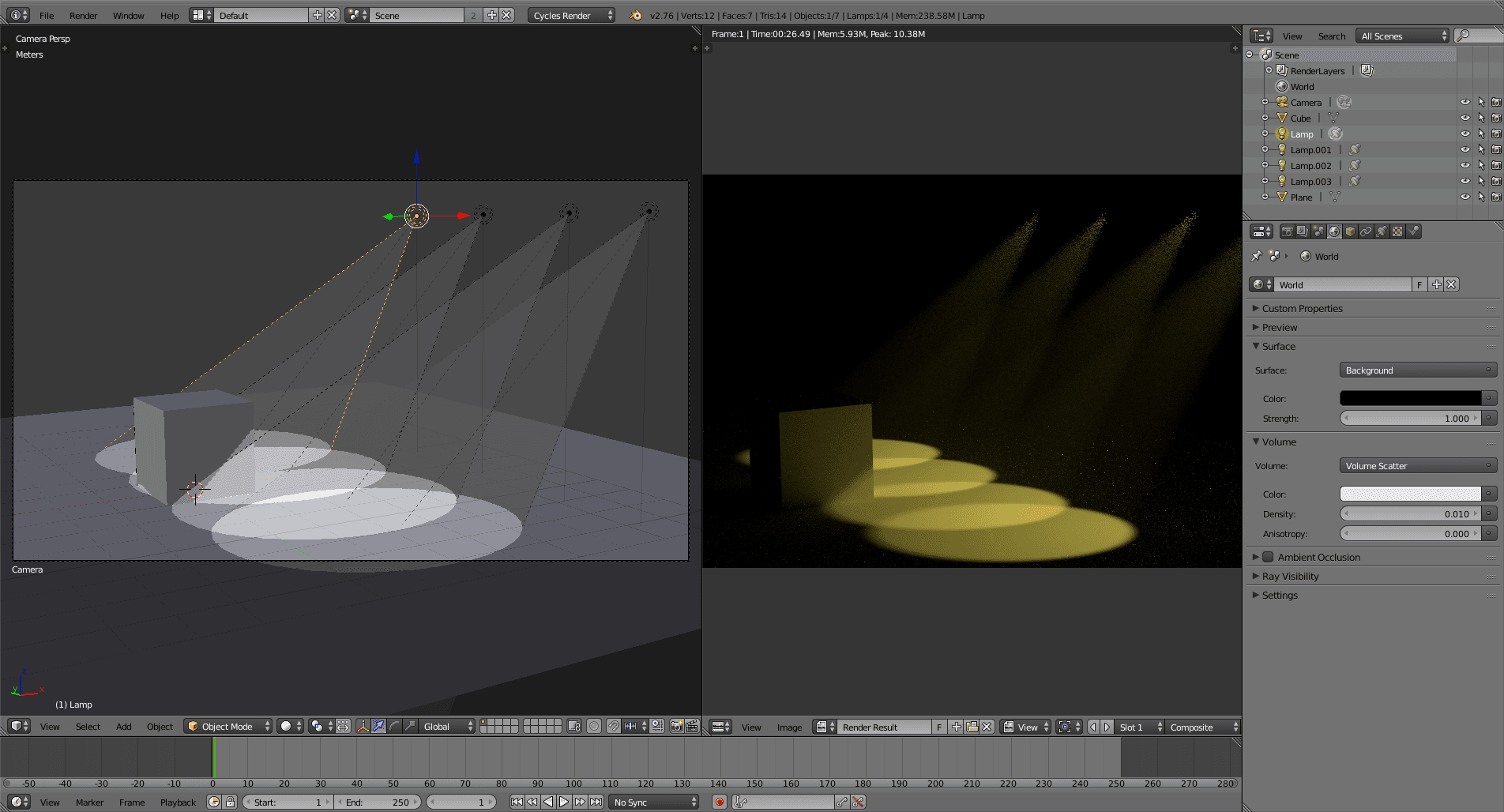Click the pin icon beside World breadcrumb
This screenshot has height=812, width=1504.
click(x=1256, y=256)
